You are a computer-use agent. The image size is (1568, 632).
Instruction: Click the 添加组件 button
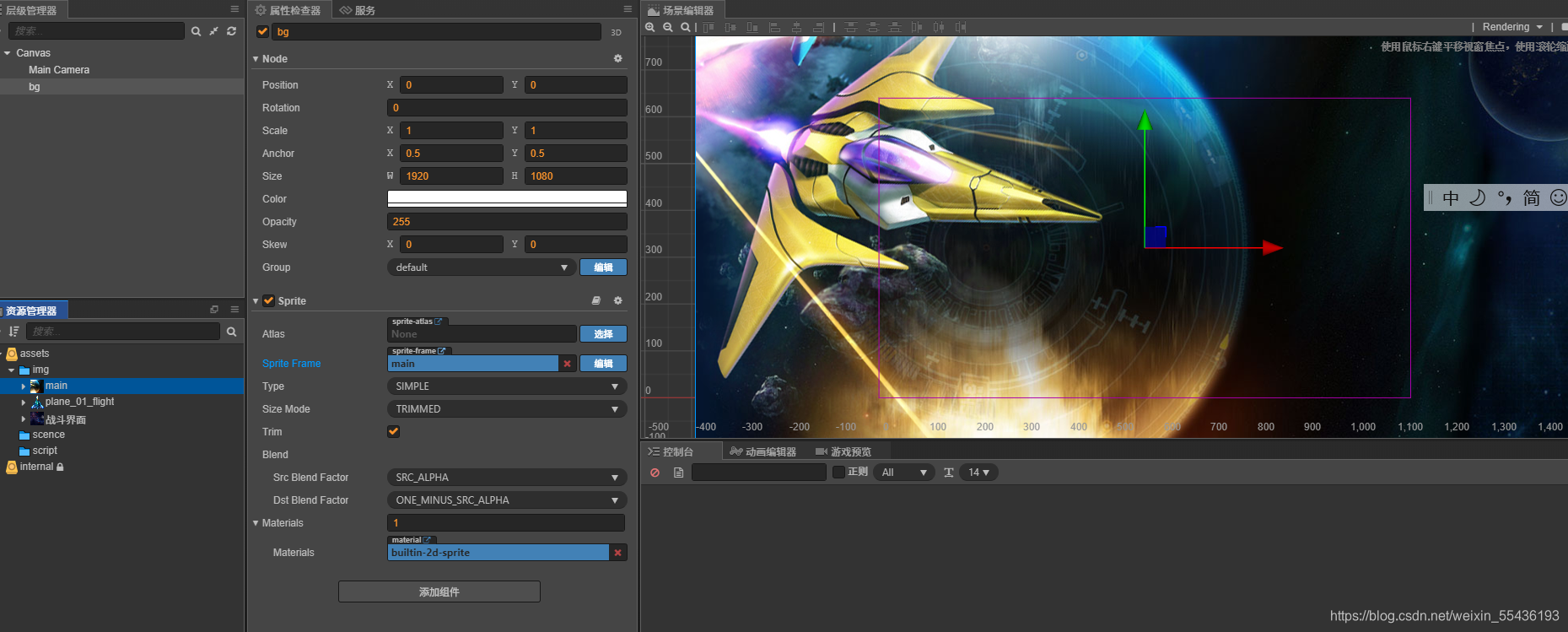click(x=439, y=591)
